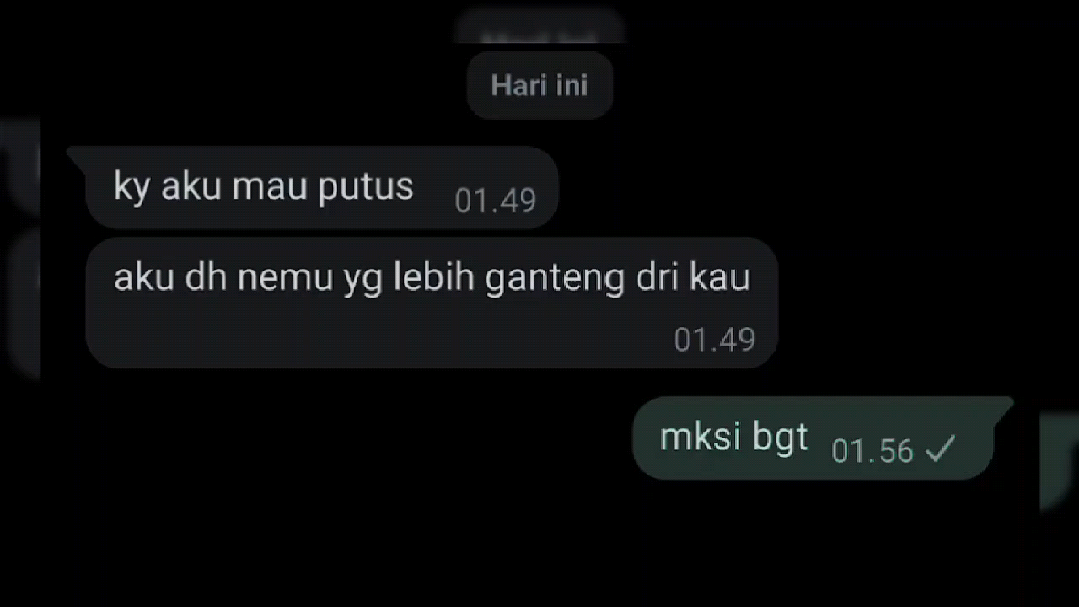The height and width of the screenshot is (607, 1079).
Task: Tap the tail corner of the 'ky aku mau putus' bubble
Action: [x=77, y=156]
